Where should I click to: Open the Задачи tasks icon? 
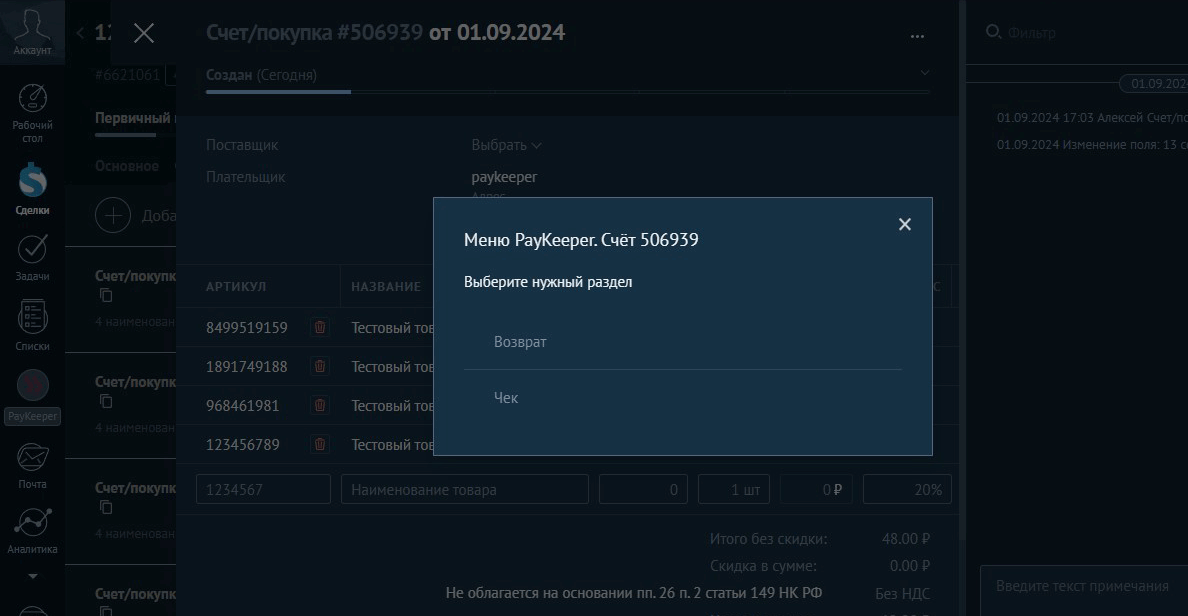click(x=32, y=256)
